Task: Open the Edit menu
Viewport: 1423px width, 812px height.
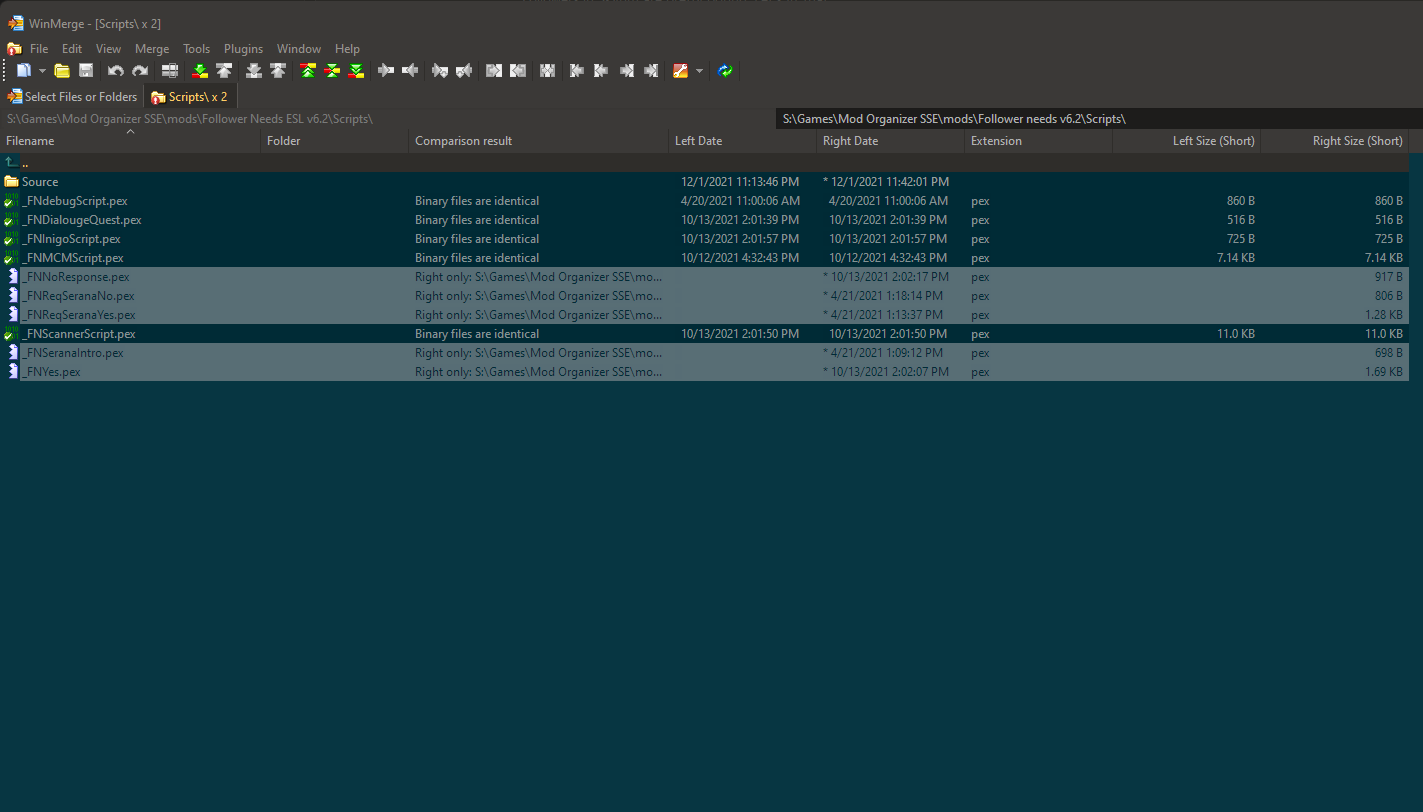Action: tap(72, 49)
